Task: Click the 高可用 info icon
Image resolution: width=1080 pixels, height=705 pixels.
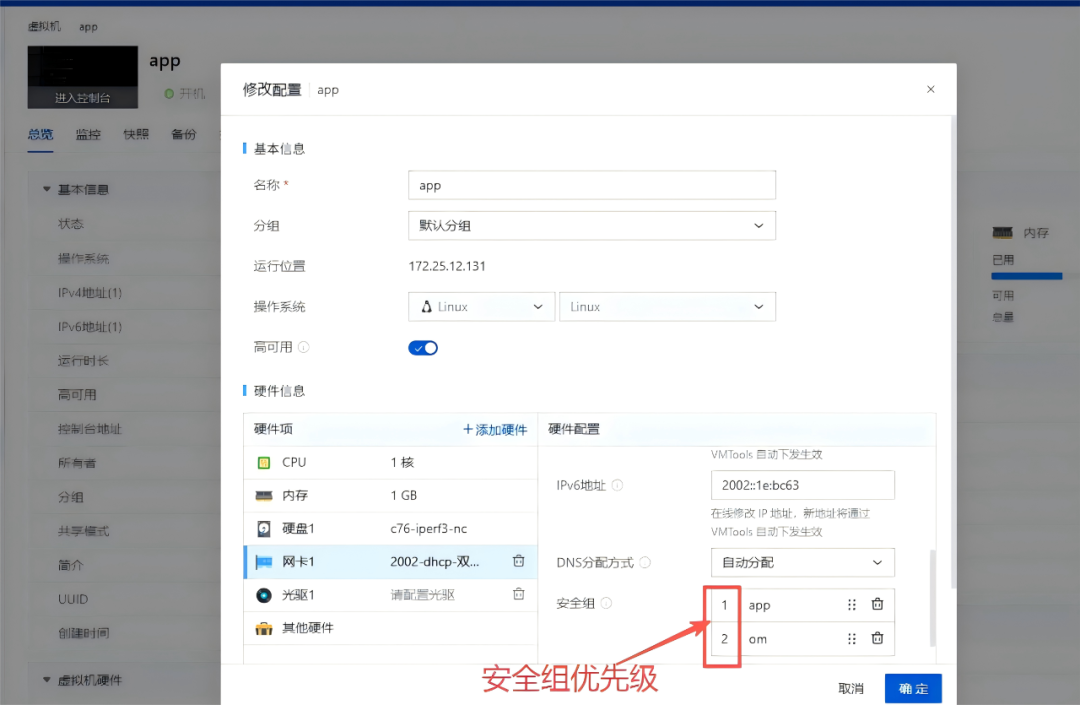Action: [x=304, y=347]
